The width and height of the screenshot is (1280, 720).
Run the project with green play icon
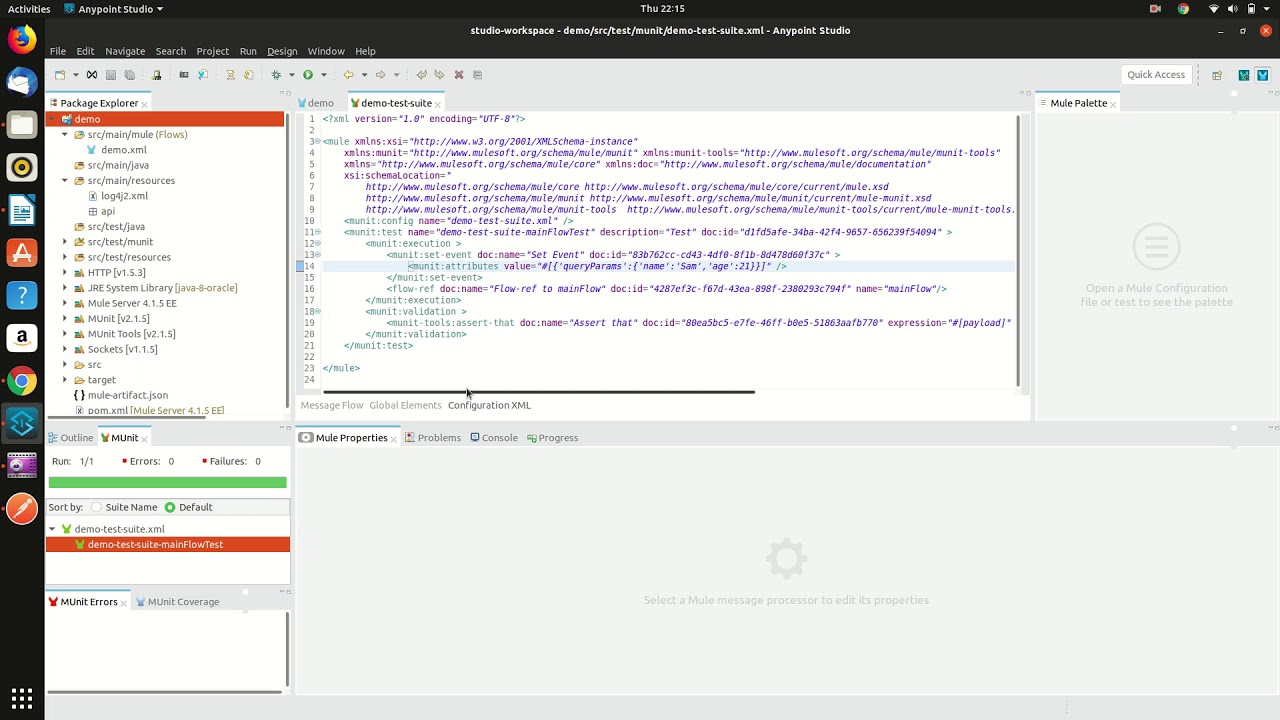(x=308, y=75)
